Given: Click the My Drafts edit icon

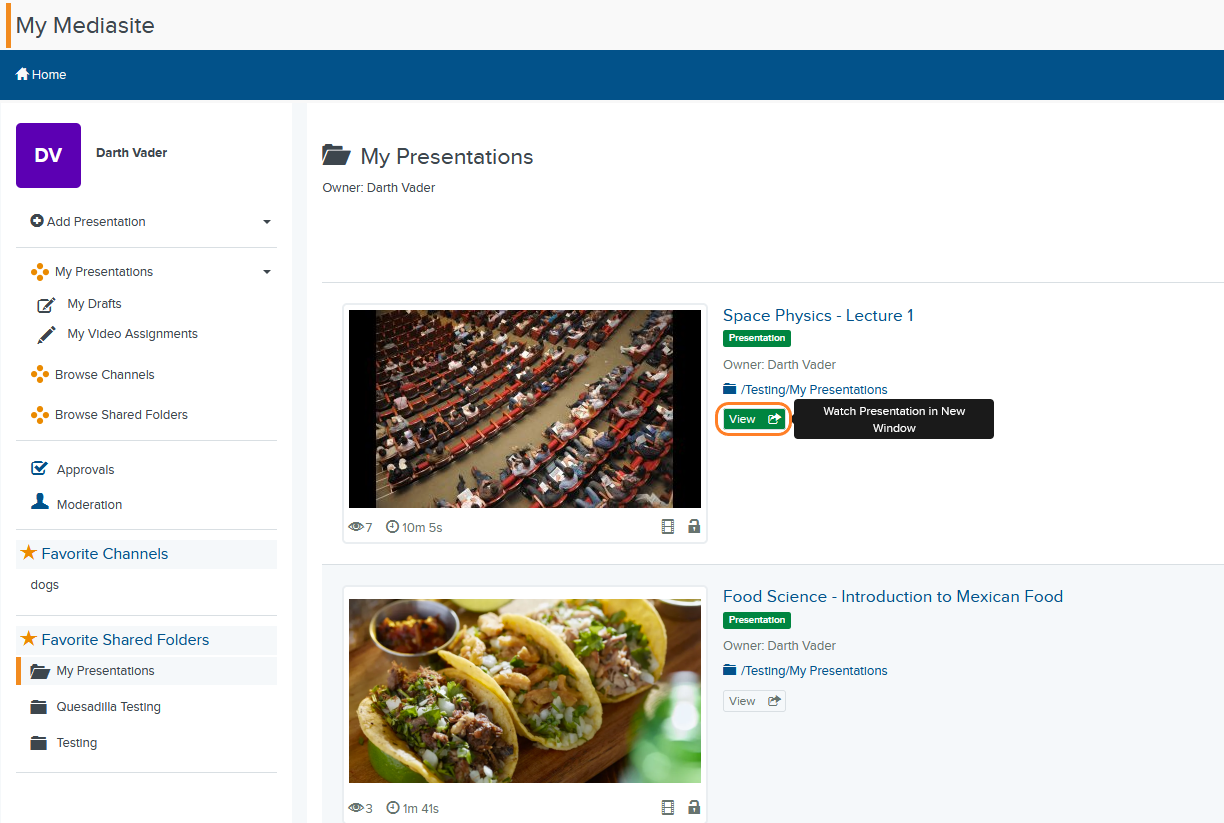Looking at the screenshot, I should click(46, 305).
